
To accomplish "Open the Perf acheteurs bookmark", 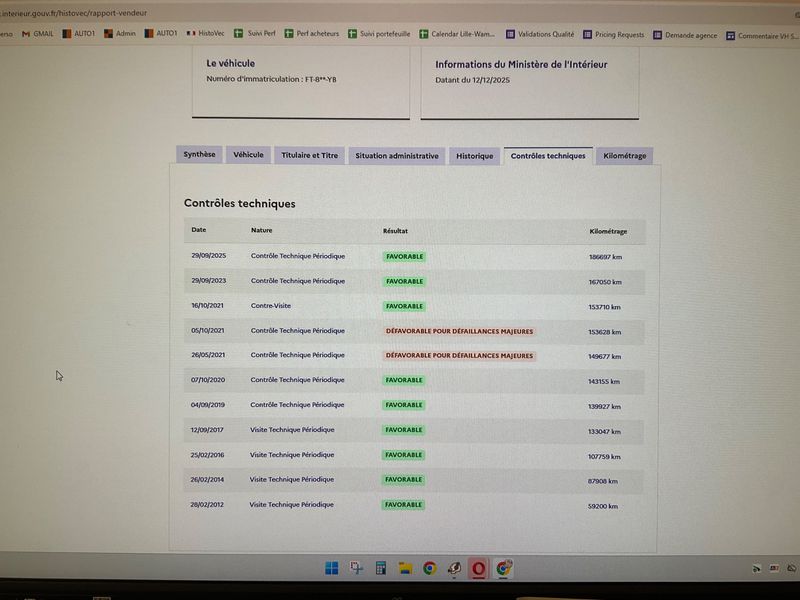I will pyautogui.click(x=312, y=33).
